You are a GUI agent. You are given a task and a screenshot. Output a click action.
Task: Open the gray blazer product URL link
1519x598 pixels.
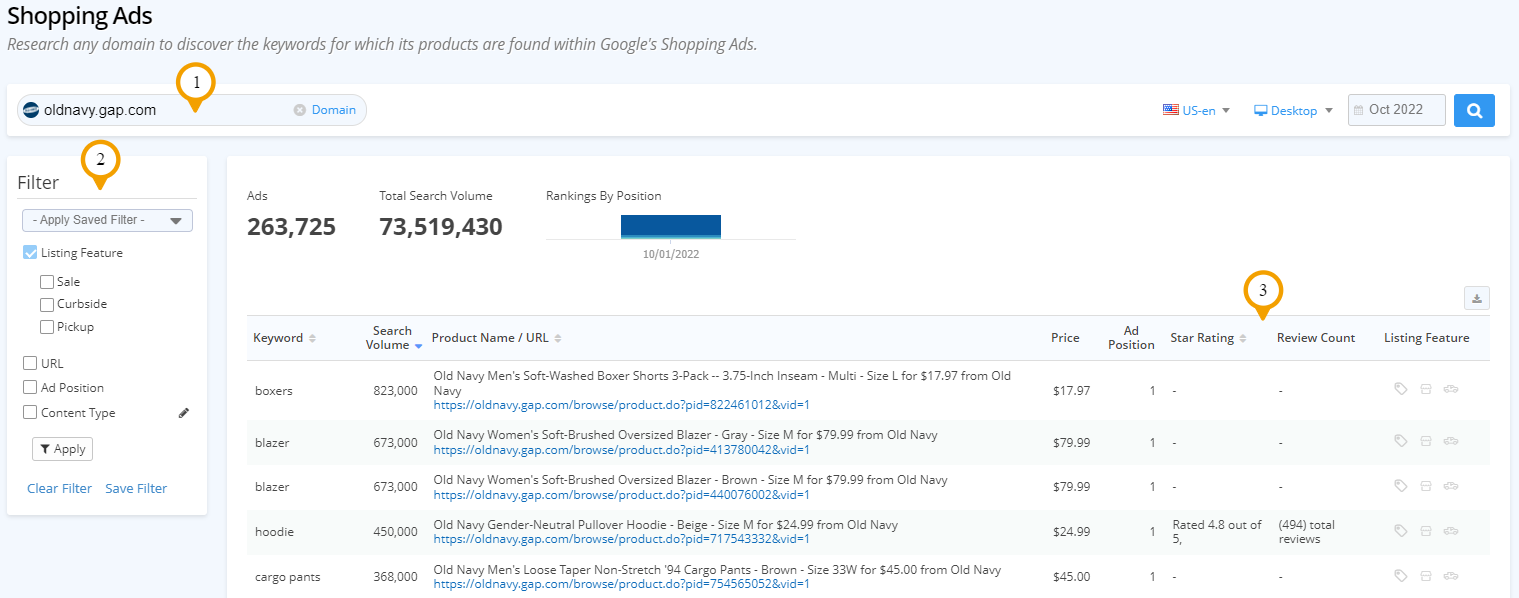point(621,450)
